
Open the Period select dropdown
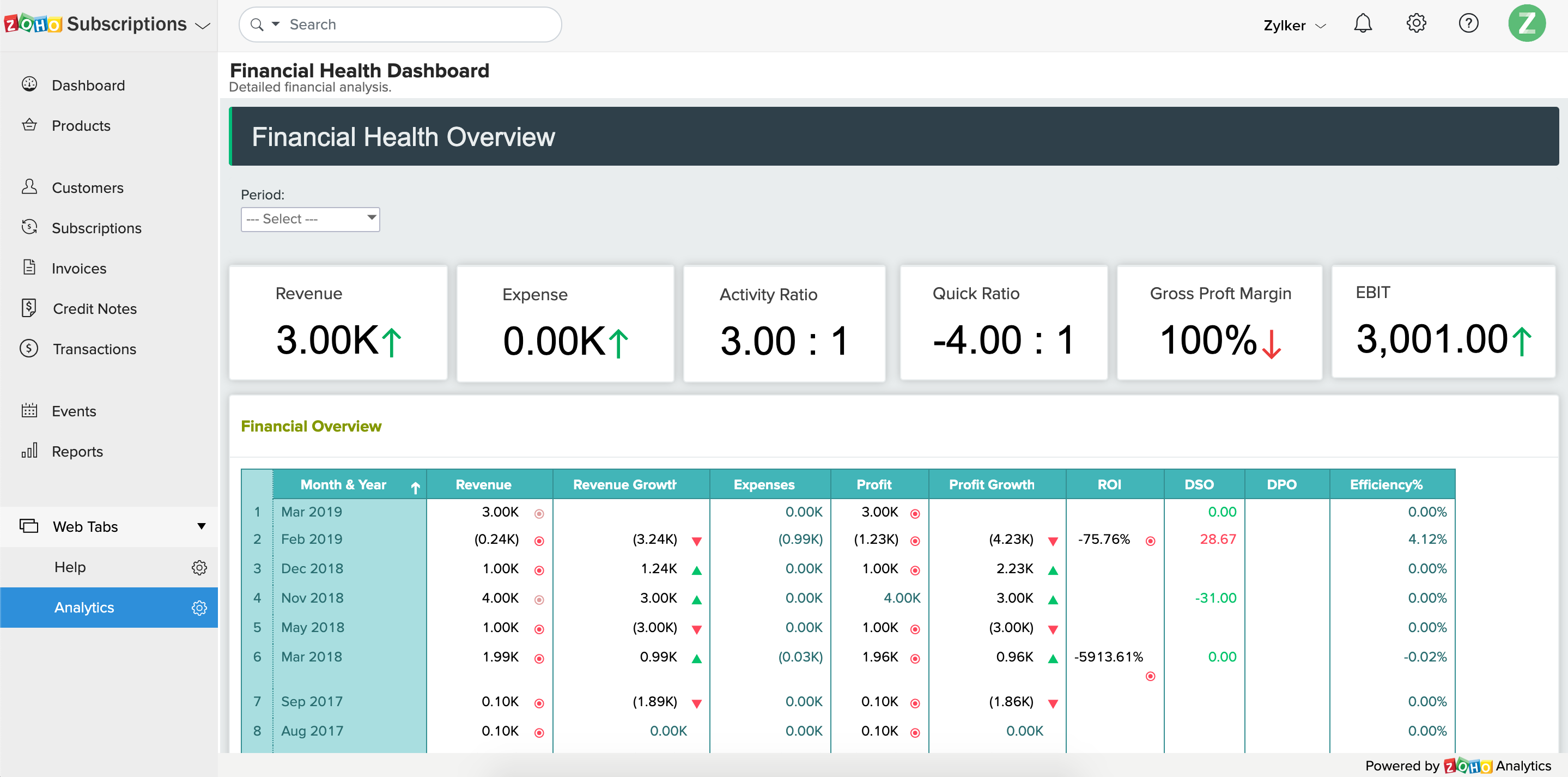point(310,219)
